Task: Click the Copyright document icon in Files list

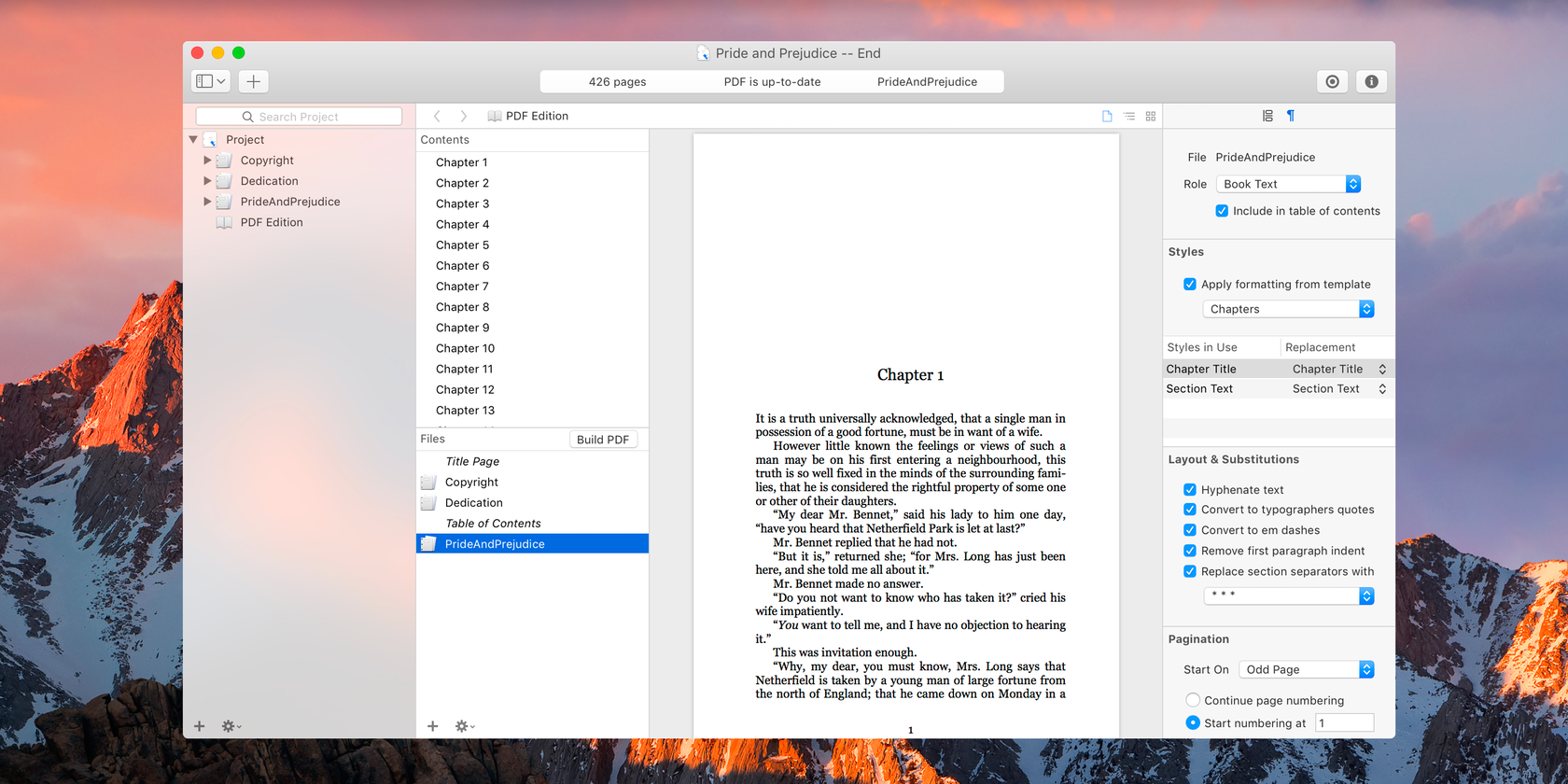Action: click(428, 482)
